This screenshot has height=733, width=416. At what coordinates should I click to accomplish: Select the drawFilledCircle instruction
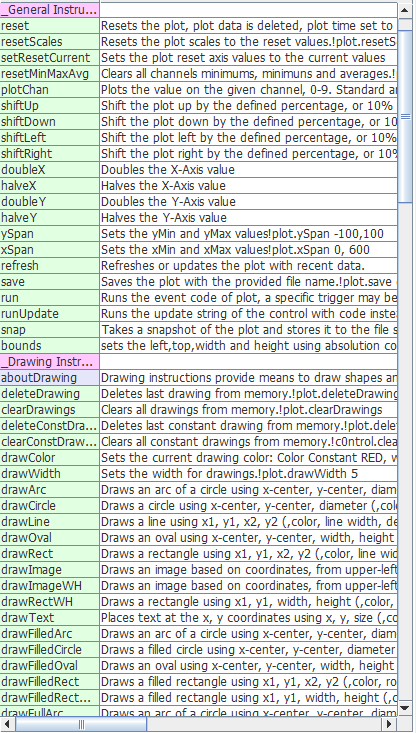click(x=199, y=650)
